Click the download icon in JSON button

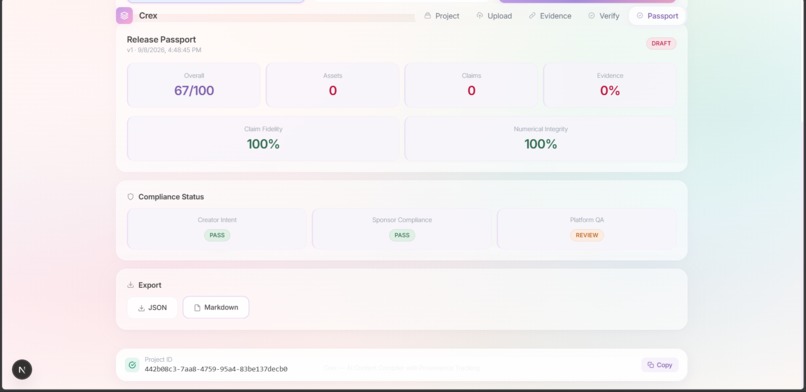pos(141,308)
